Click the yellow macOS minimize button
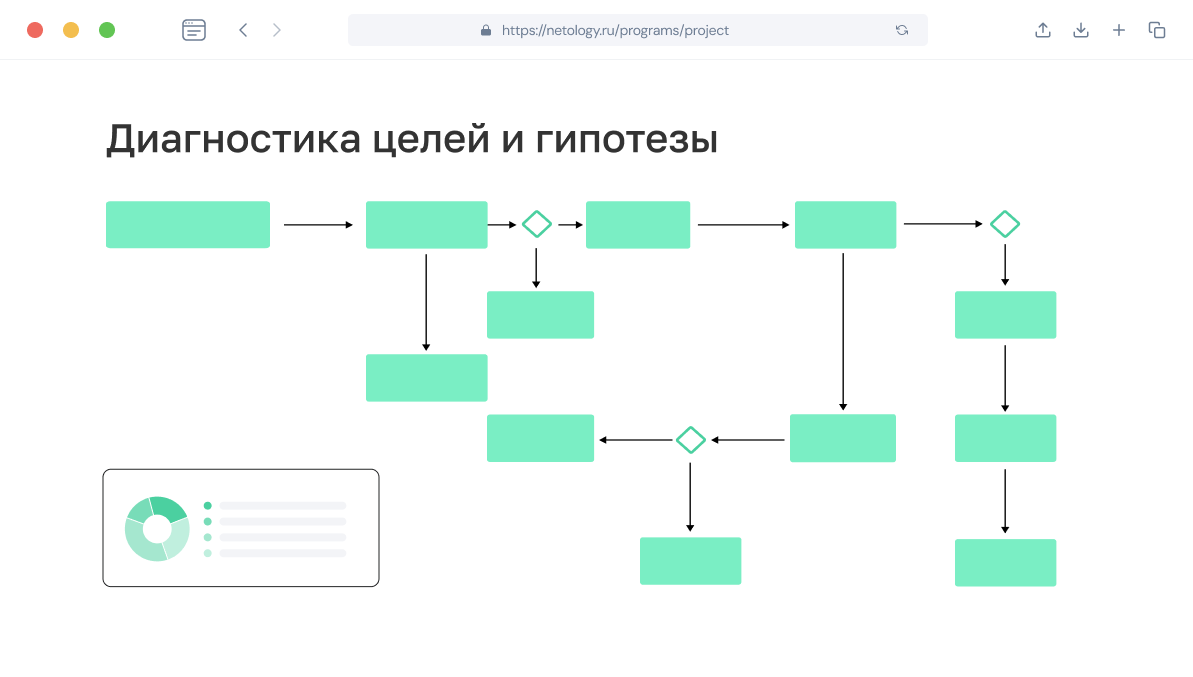1193x677 pixels. coord(71,30)
